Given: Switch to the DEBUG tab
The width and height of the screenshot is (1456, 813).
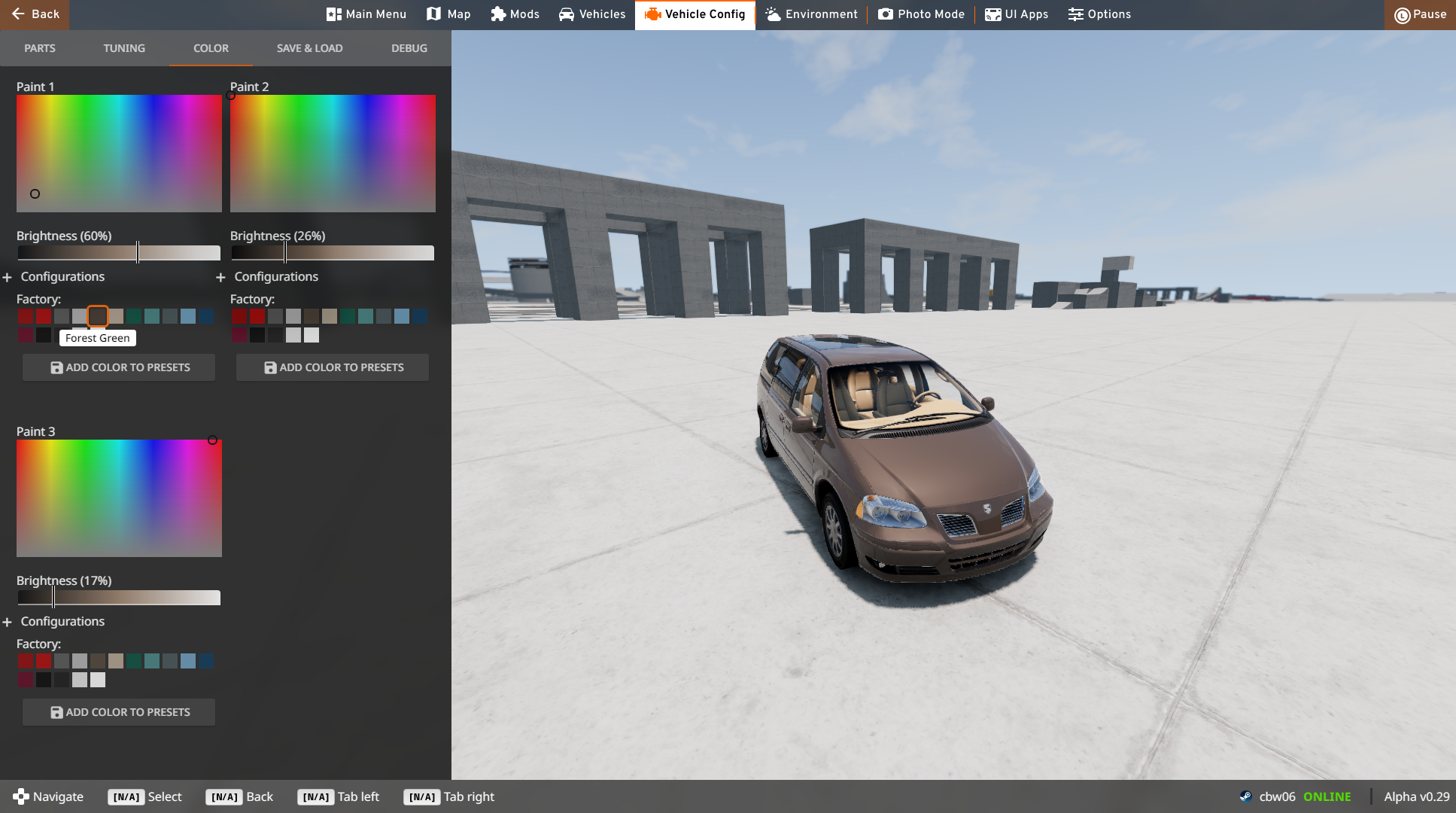Looking at the screenshot, I should click(x=409, y=48).
